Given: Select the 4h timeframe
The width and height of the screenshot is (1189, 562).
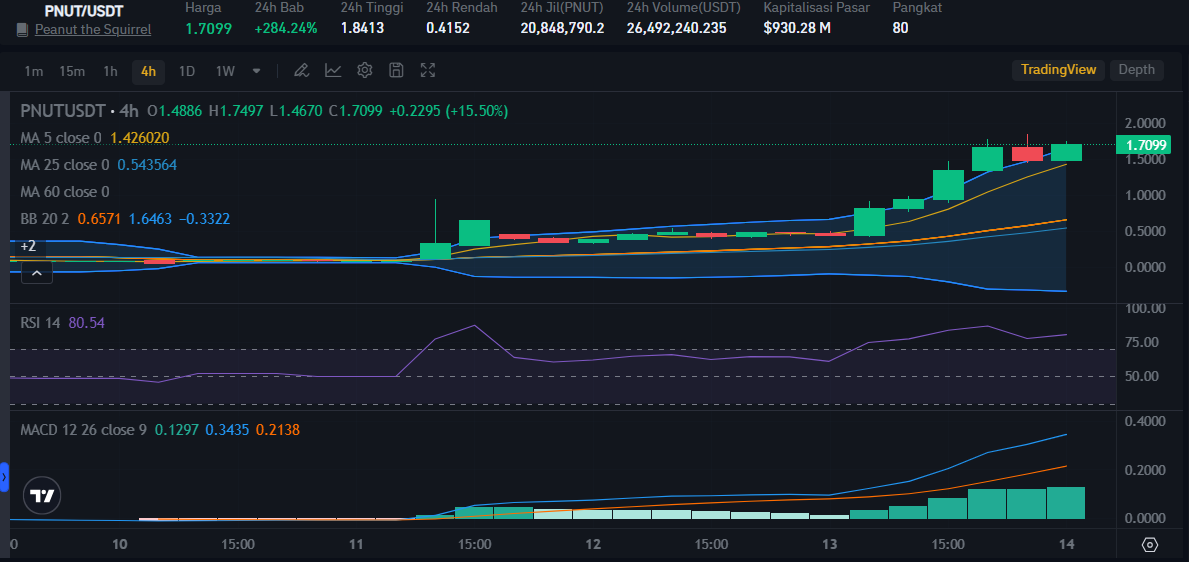Looking at the screenshot, I should point(149,71).
